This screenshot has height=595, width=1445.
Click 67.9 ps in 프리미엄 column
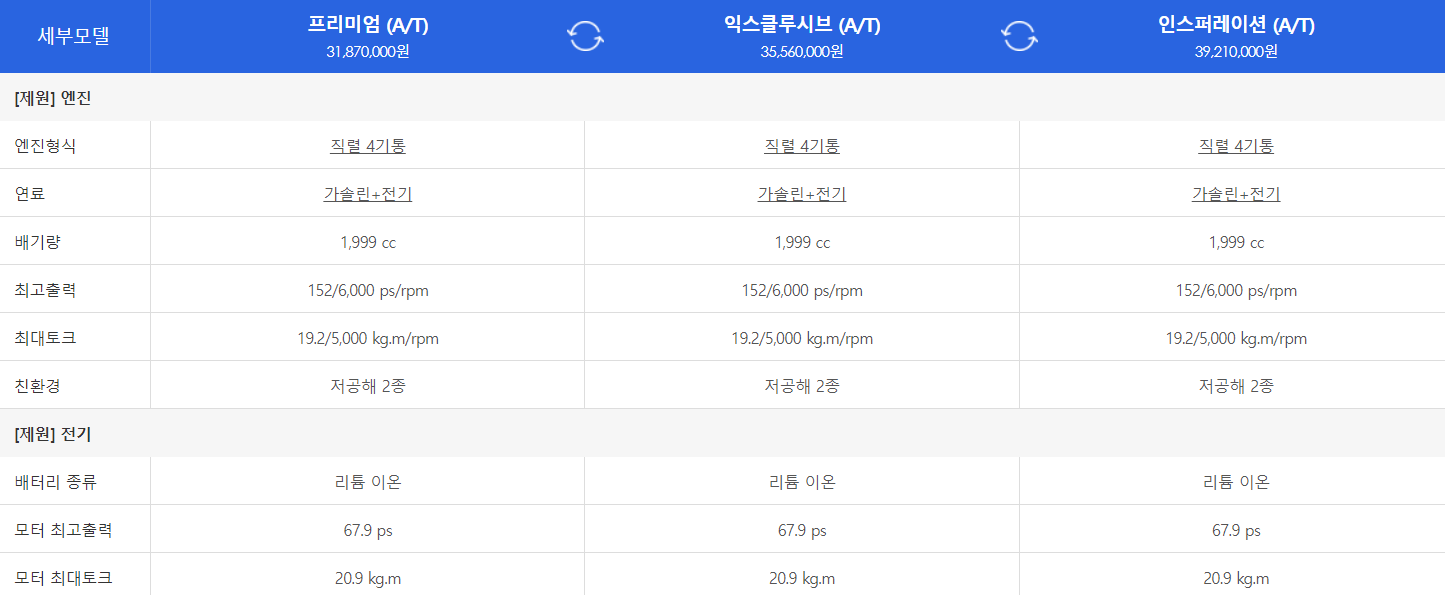click(368, 531)
